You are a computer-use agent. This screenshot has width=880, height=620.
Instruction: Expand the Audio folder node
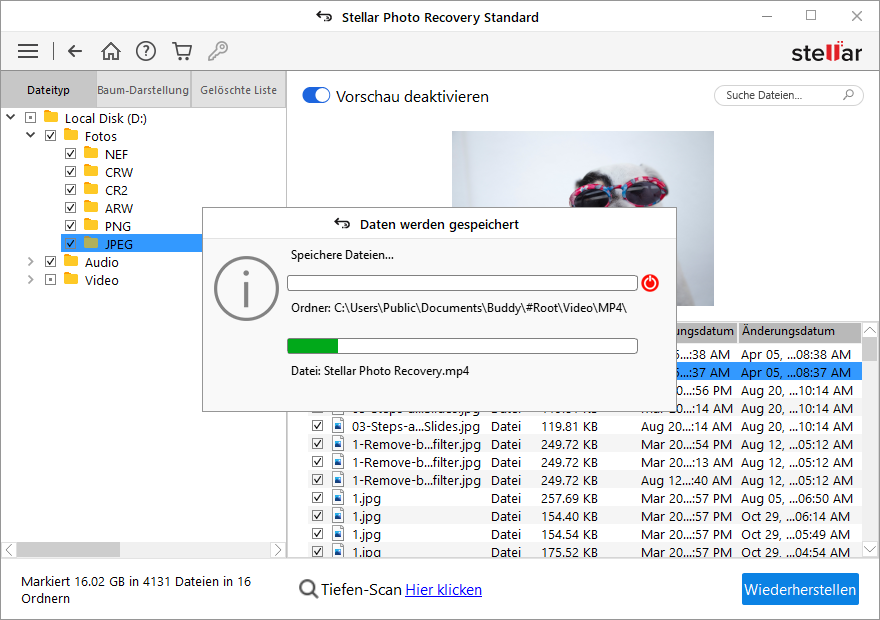pos(30,262)
